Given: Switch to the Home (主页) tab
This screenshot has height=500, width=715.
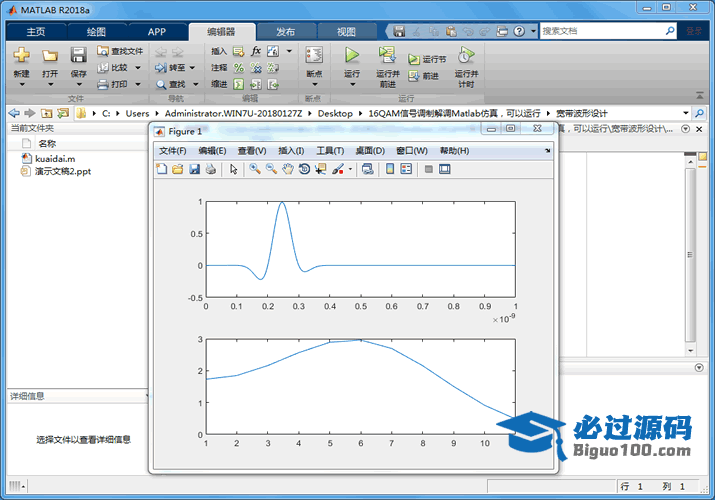Looking at the screenshot, I should click(x=36, y=32).
